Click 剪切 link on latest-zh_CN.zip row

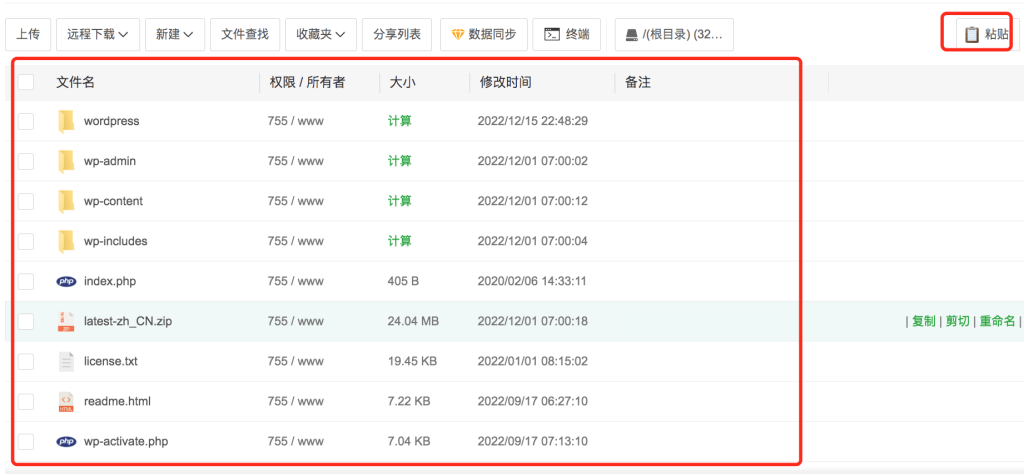(957, 321)
